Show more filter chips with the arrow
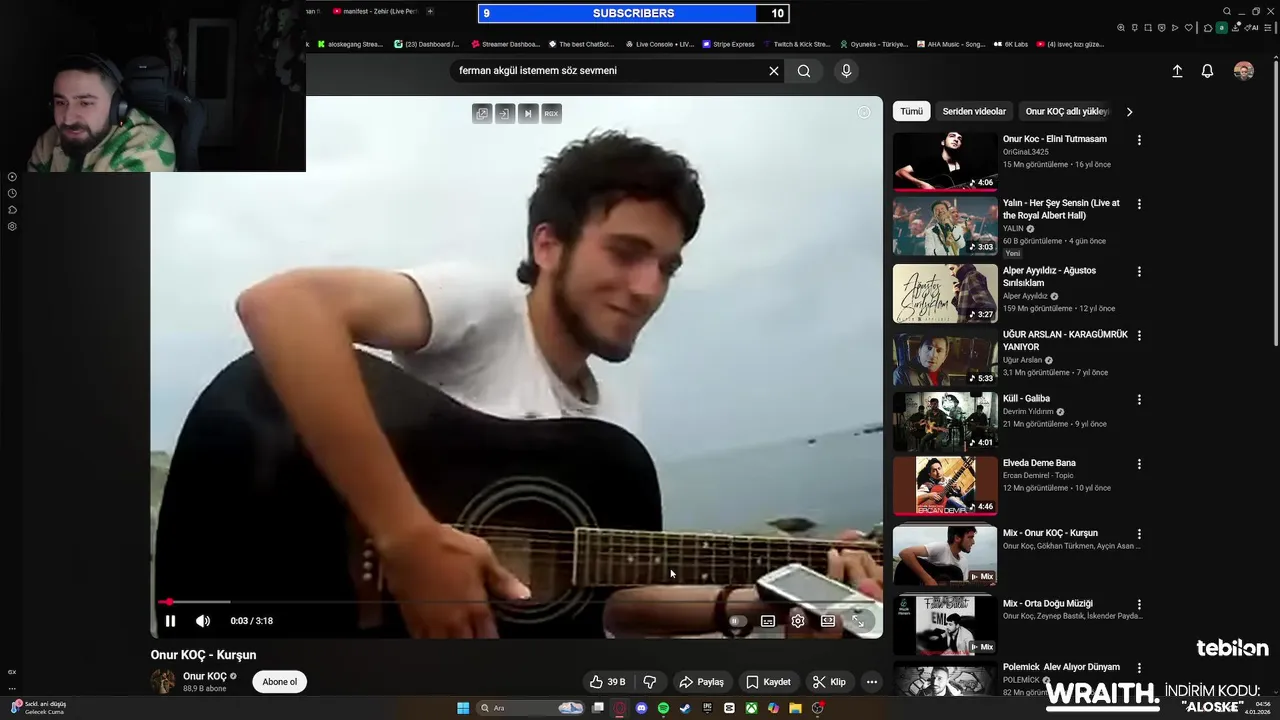1280x720 pixels. point(1129,112)
